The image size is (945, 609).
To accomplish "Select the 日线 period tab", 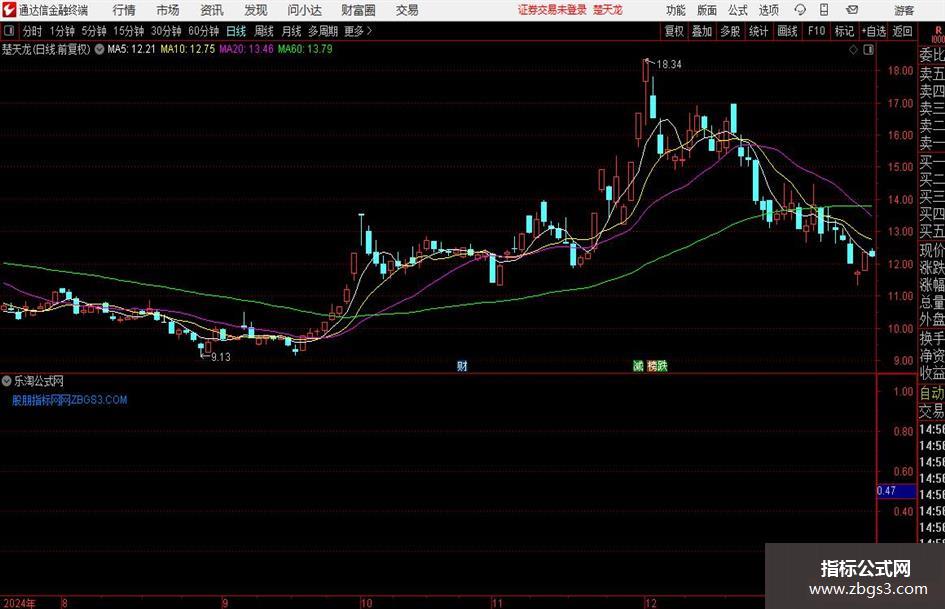I will click(x=236, y=31).
